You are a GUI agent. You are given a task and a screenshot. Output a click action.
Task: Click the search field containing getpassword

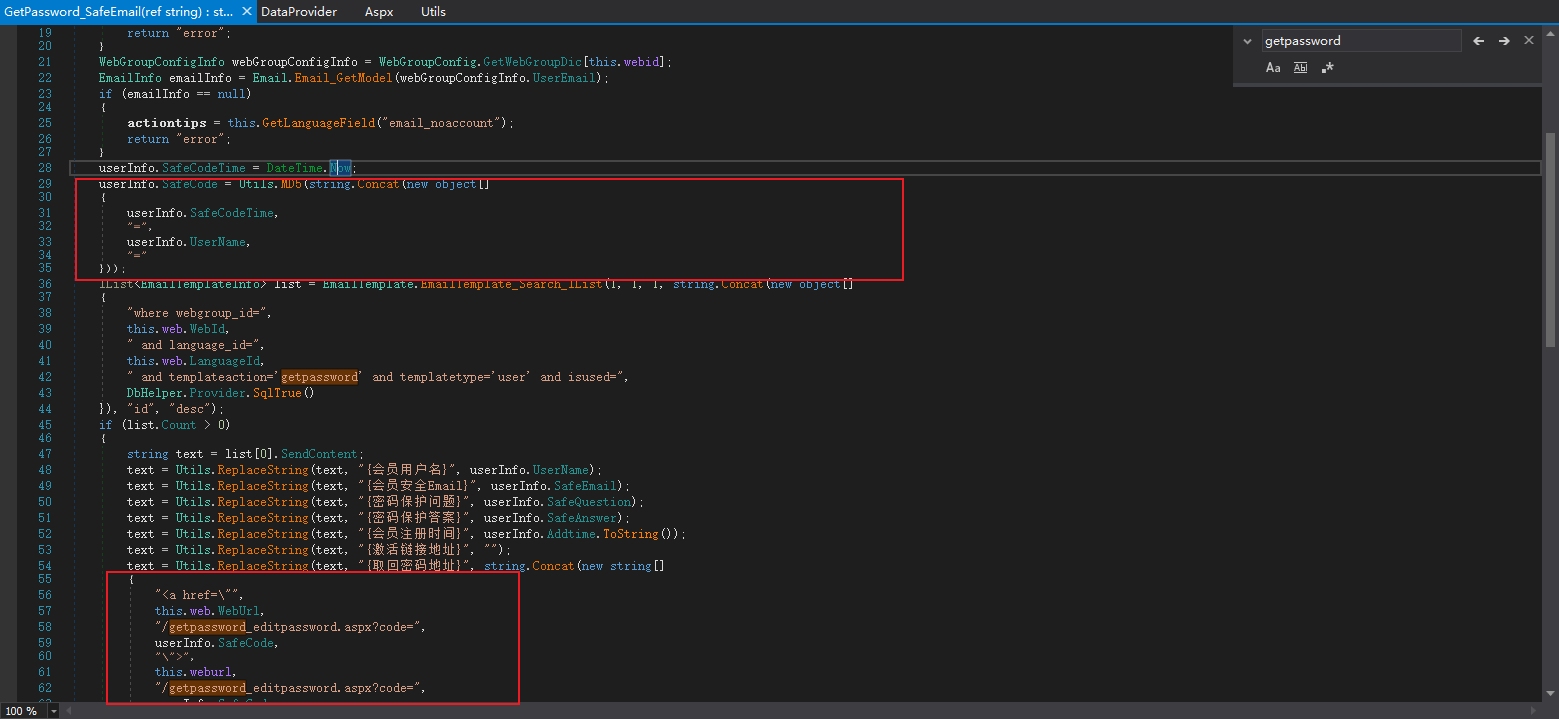click(1360, 41)
